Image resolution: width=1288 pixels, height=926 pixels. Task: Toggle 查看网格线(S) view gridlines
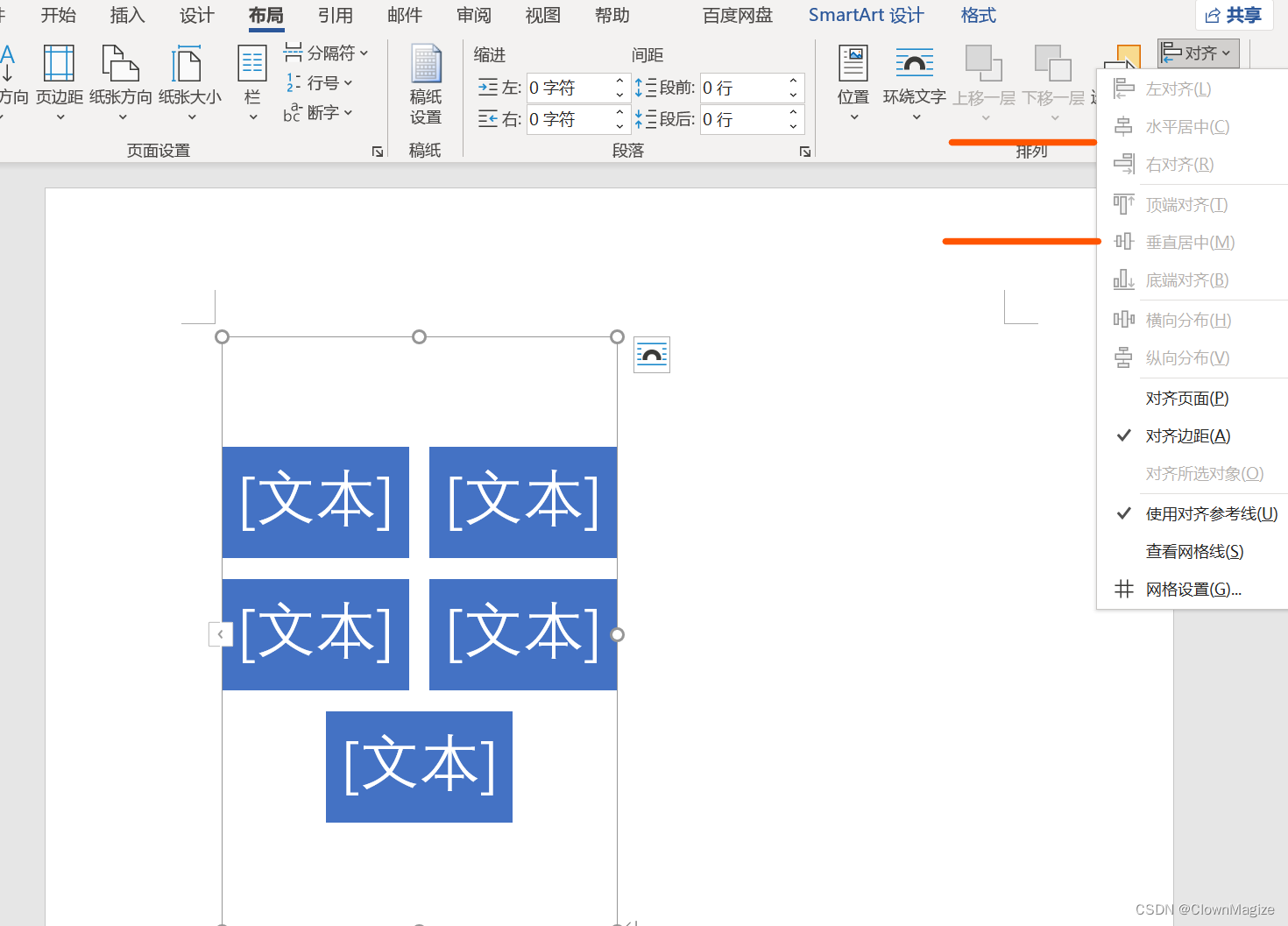[1192, 552]
